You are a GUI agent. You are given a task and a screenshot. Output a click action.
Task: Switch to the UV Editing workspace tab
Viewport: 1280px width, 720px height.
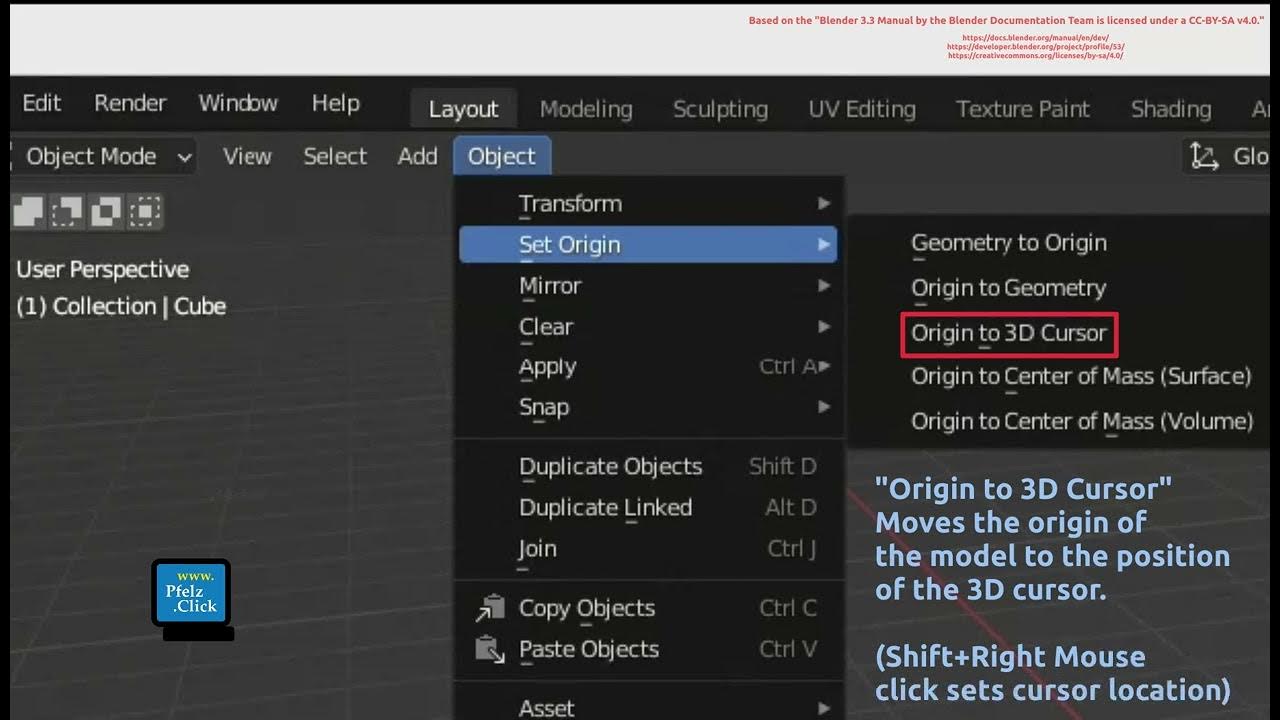(x=862, y=109)
